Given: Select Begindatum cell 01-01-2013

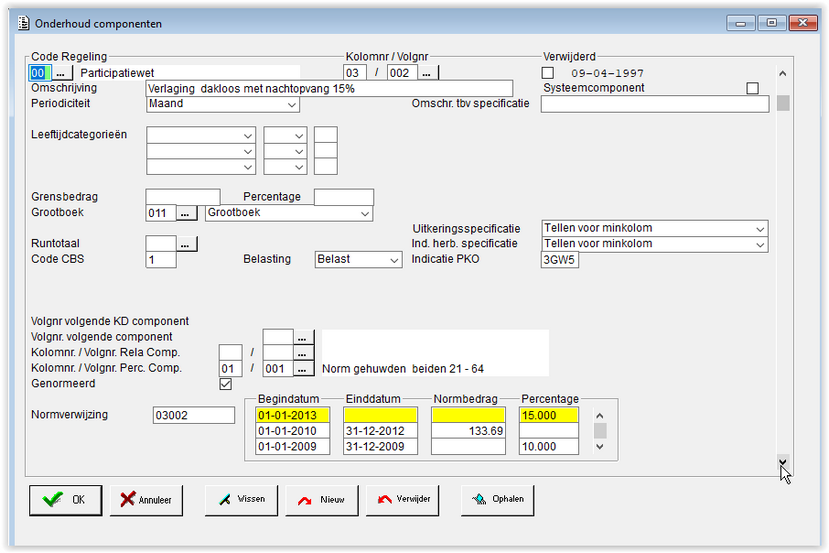Looking at the screenshot, I should (x=292, y=415).
